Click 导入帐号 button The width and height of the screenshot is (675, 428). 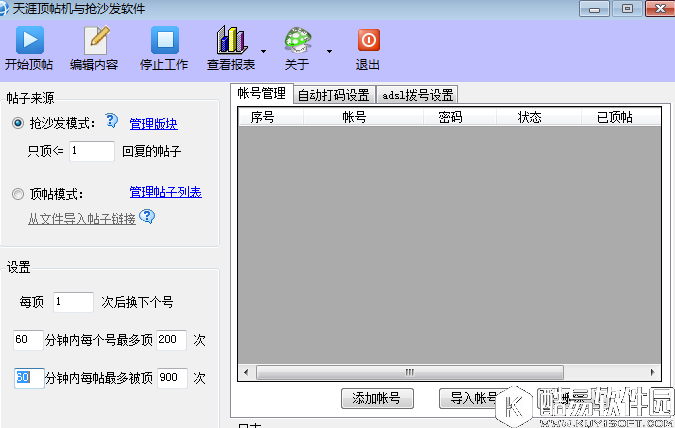[474, 398]
